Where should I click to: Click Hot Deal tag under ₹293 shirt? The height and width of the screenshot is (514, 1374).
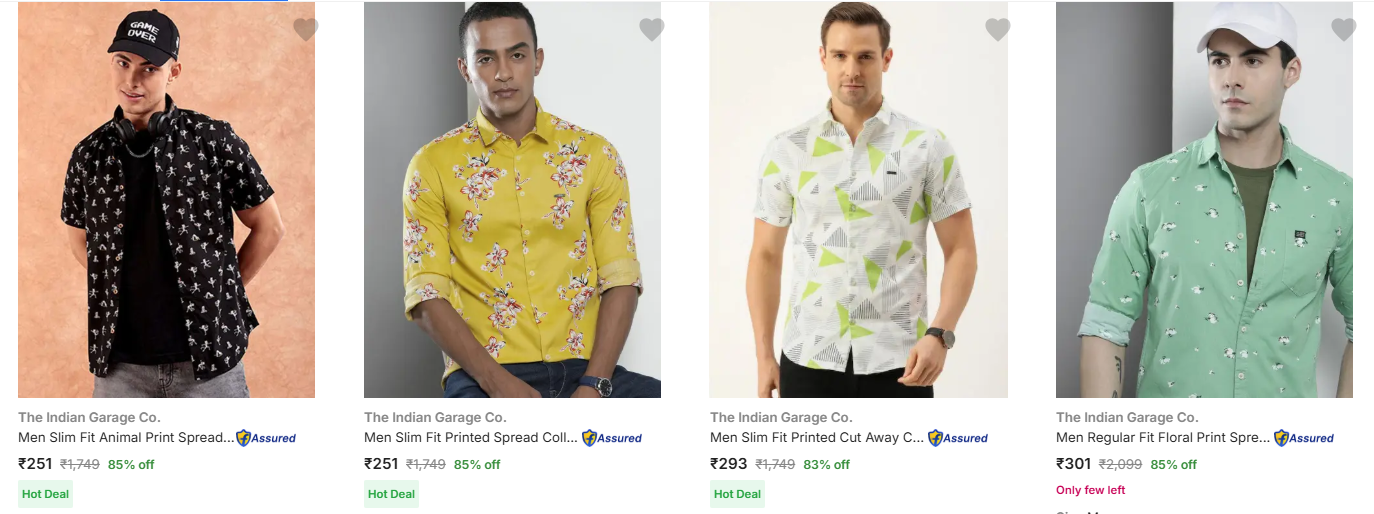pos(738,494)
